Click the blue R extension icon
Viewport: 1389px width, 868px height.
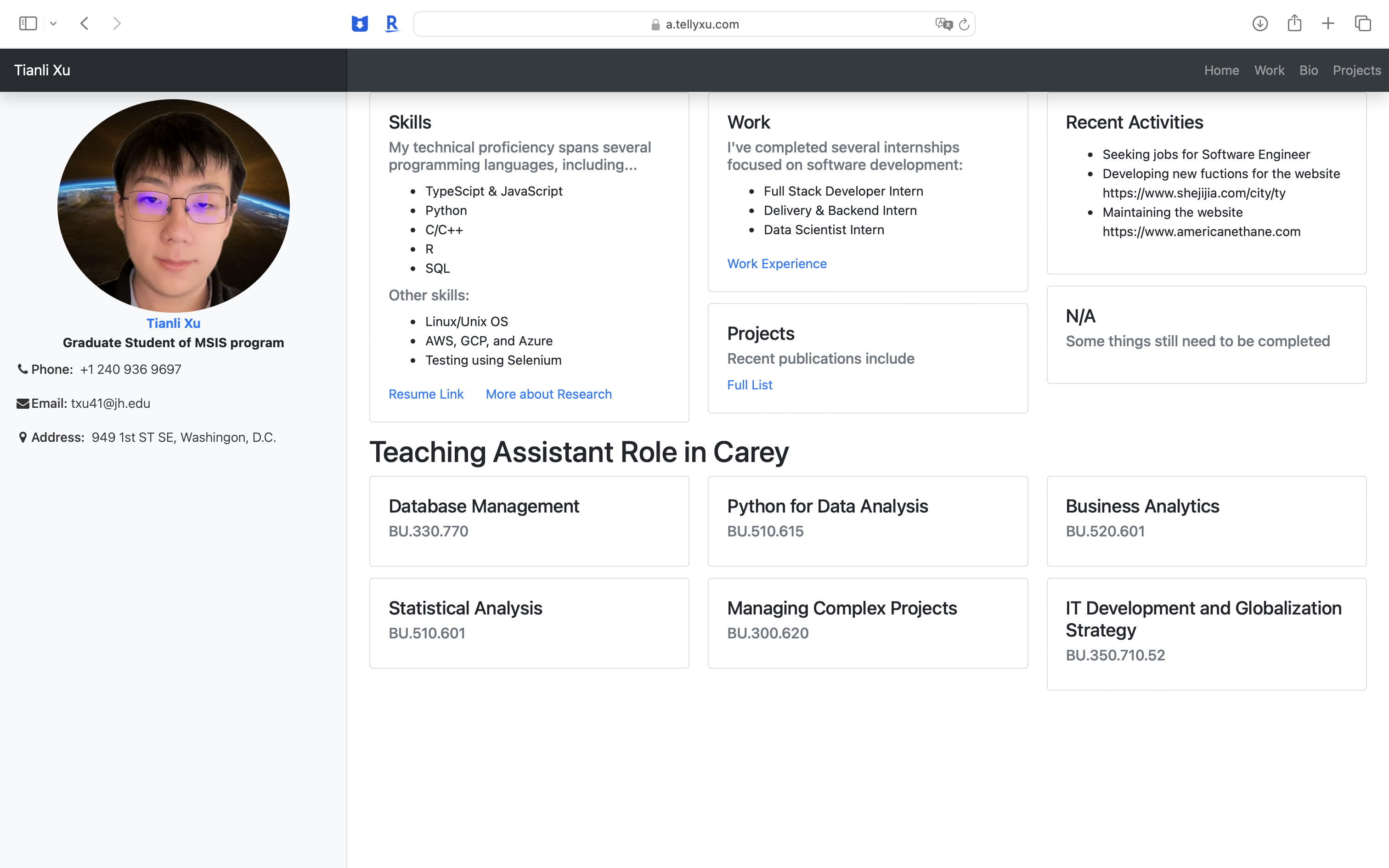coord(392,23)
